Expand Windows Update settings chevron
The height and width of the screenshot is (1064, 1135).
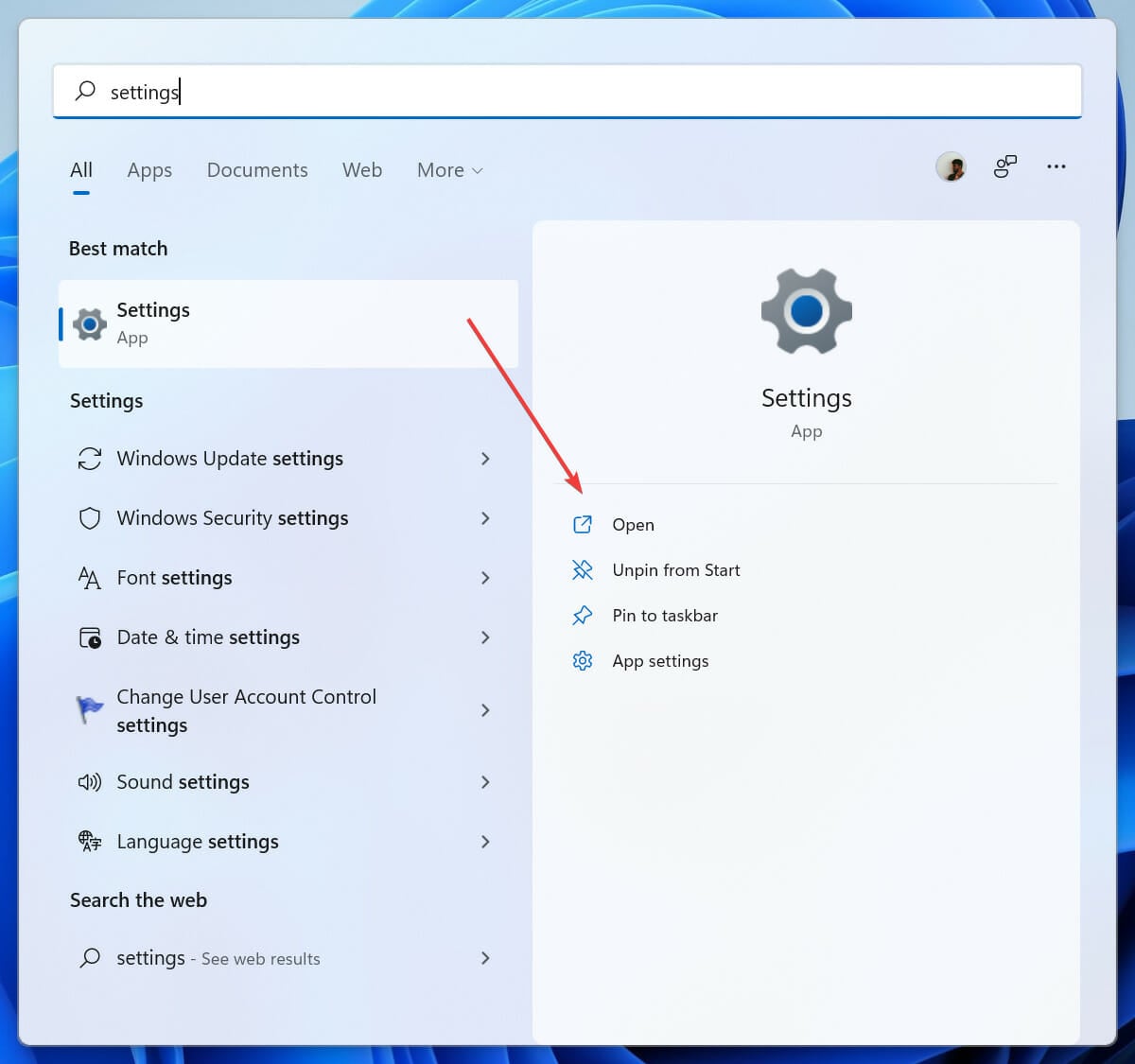(485, 459)
